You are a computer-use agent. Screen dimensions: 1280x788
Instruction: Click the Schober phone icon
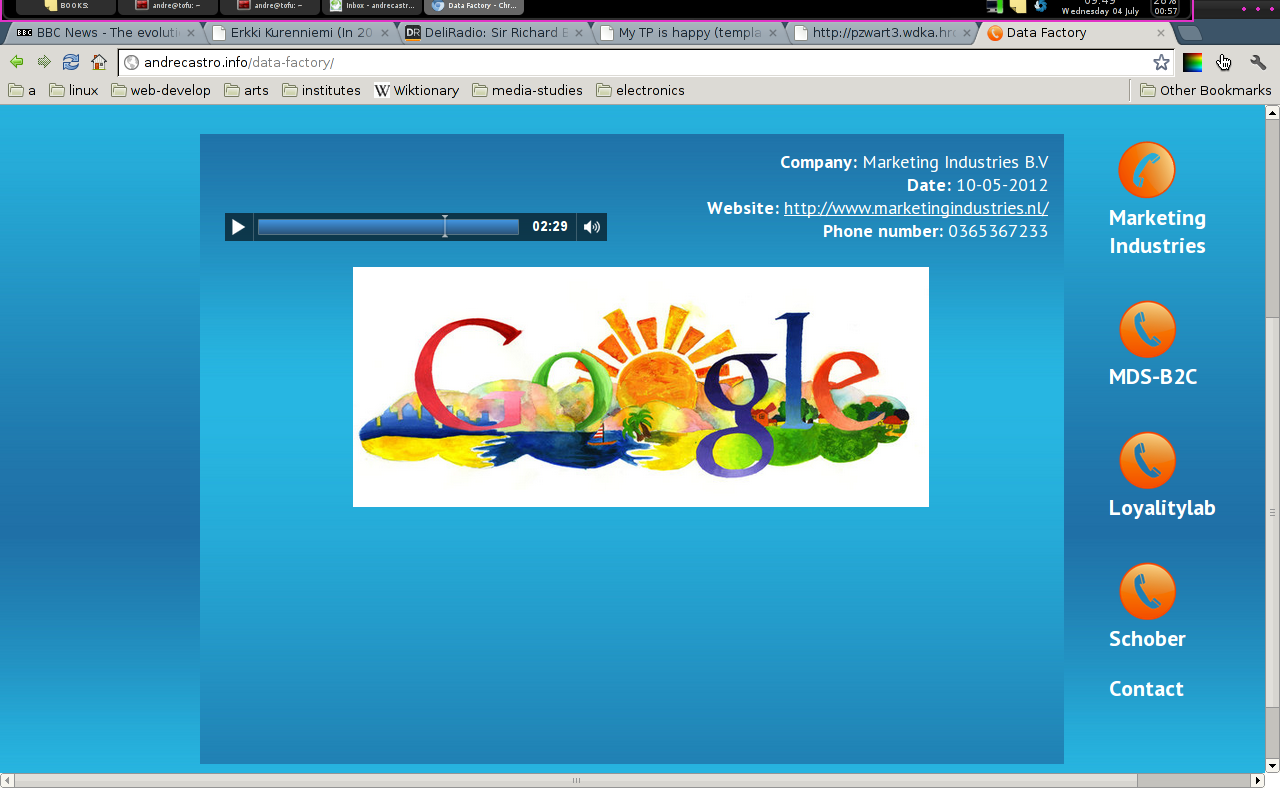point(1147,592)
